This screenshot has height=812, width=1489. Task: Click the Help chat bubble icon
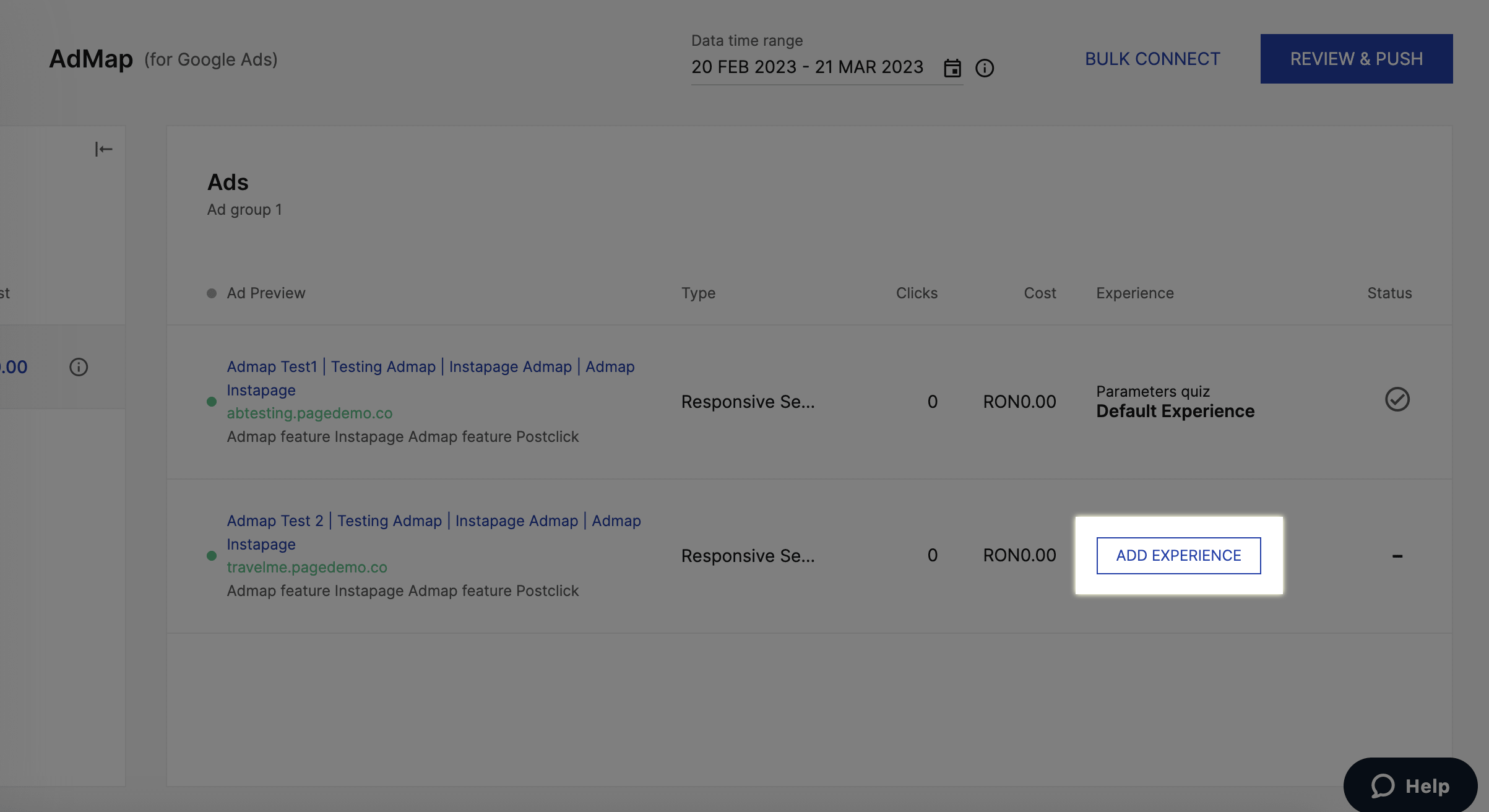coord(1383,786)
